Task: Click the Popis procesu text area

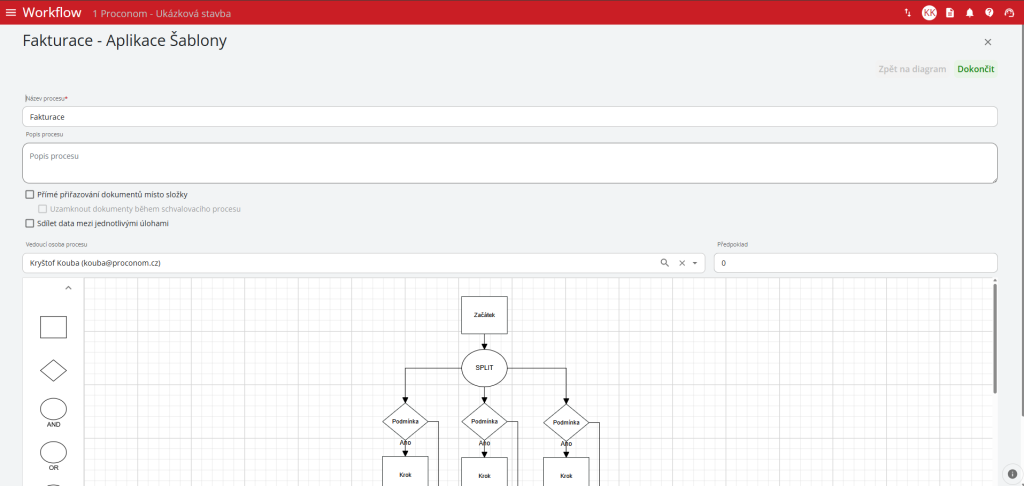Action: pyautogui.click(x=509, y=163)
